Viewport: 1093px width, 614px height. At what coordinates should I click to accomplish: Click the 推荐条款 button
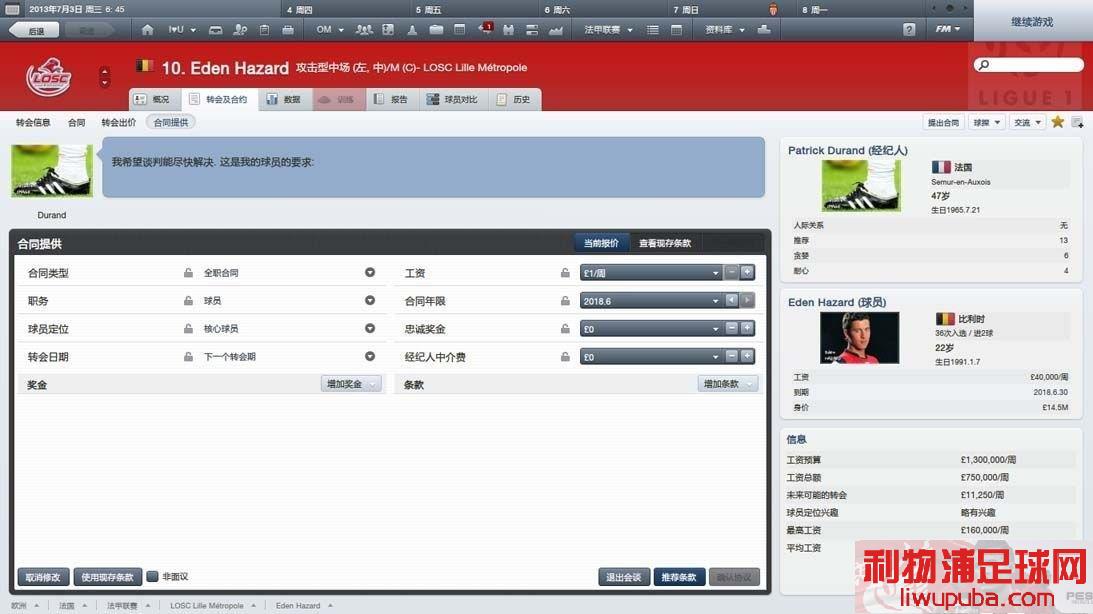679,577
